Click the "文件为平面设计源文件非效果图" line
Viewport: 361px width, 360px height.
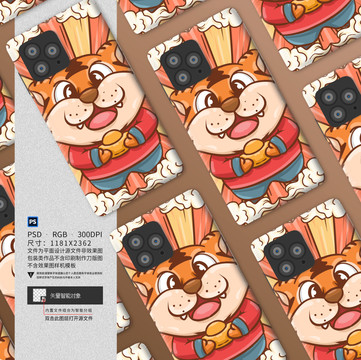click(x=65, y=251)
